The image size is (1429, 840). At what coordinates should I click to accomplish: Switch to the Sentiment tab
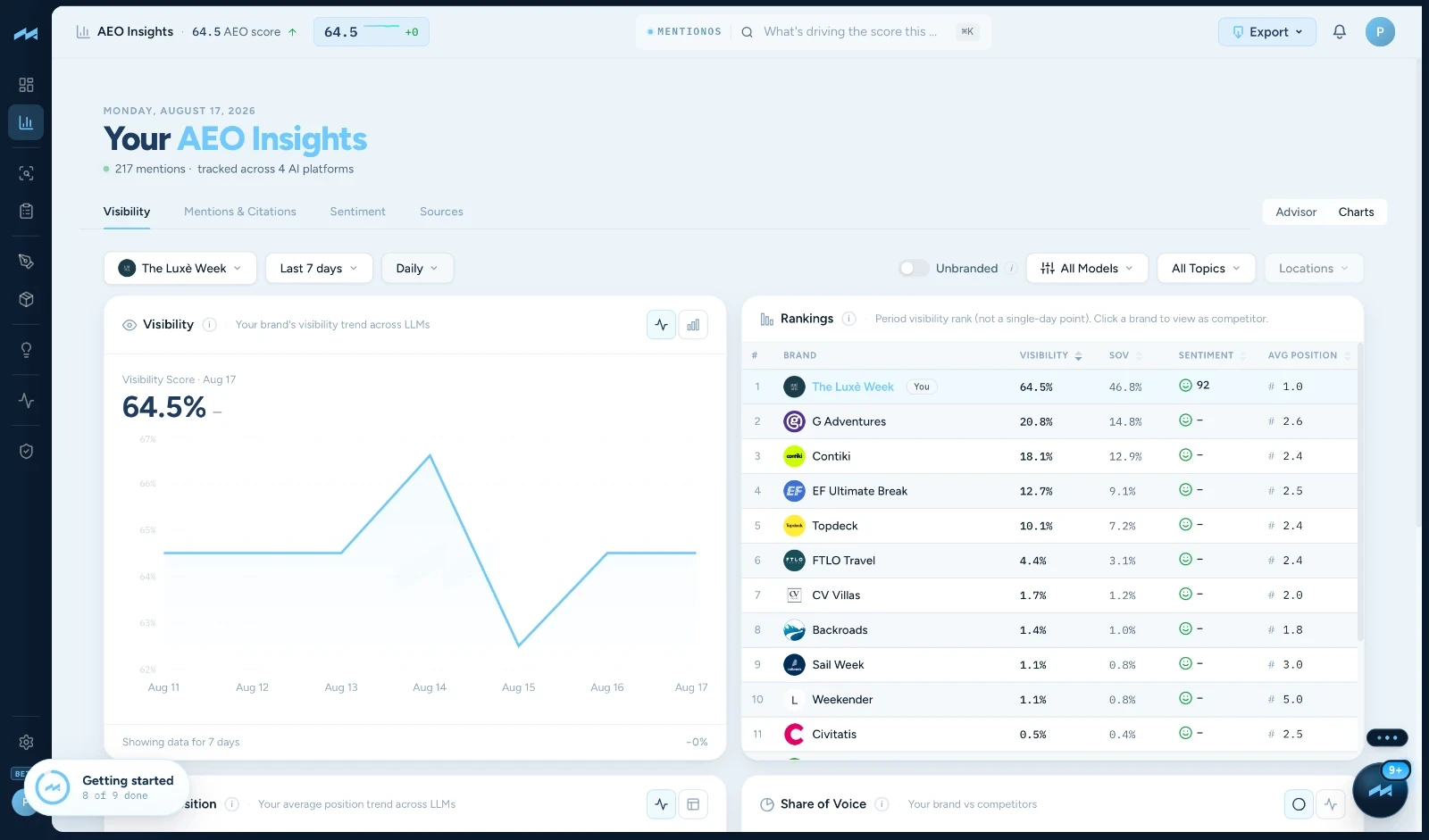pyautogui.click(x=358, y=212)
